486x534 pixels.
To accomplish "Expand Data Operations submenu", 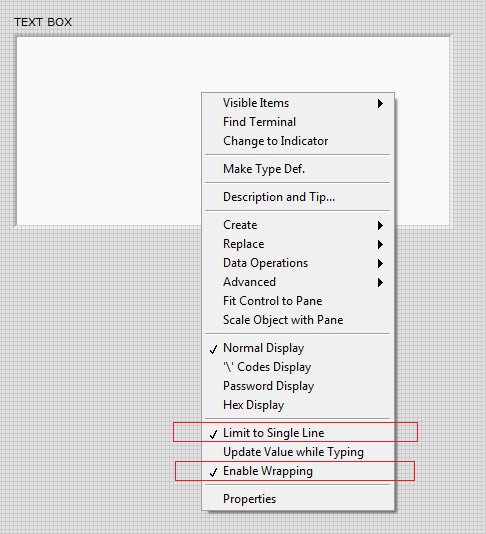I will coord(298,263).
